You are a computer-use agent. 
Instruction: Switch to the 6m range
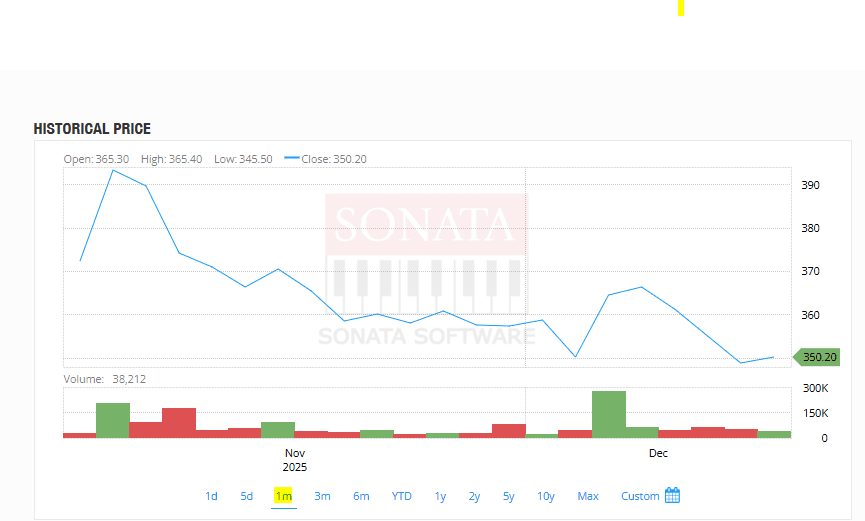361,496
